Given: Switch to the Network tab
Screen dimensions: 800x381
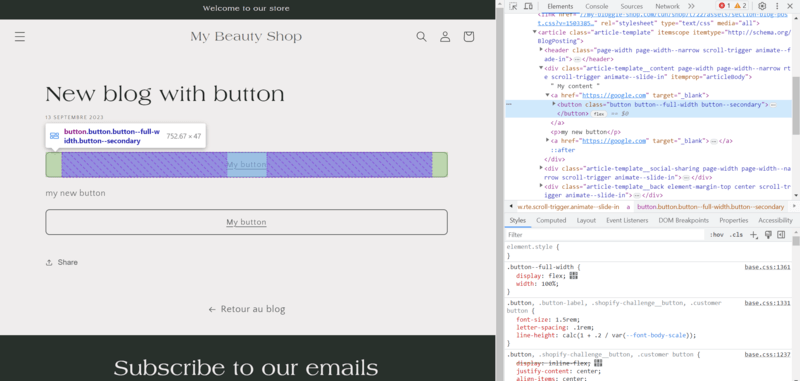Looking at the screenshot, I should (667, 6).
